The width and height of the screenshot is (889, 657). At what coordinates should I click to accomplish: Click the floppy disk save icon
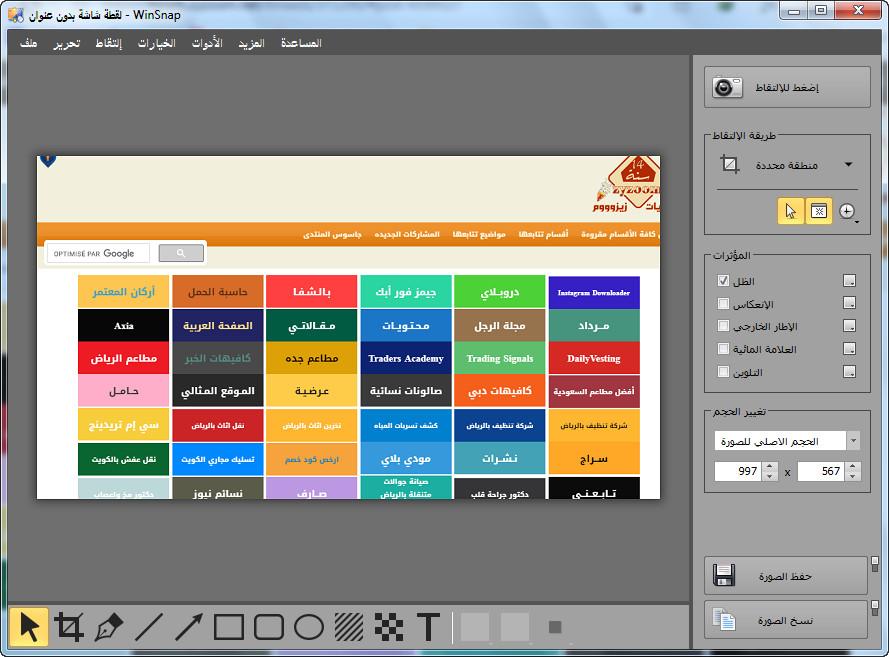[724, 575]
